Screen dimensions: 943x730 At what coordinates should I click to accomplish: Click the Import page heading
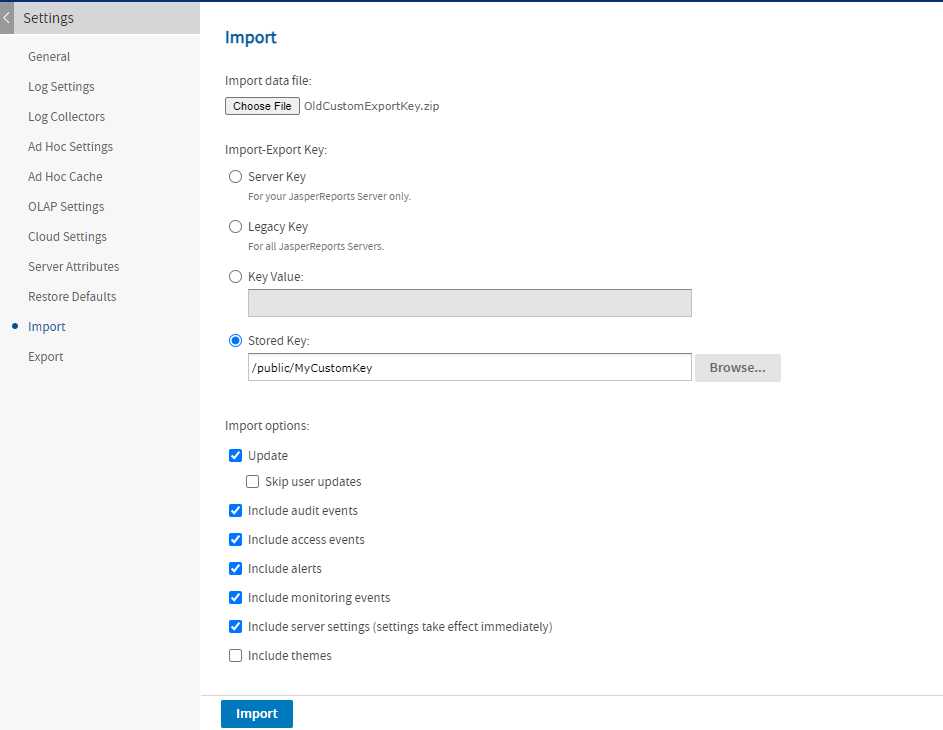(x=251, y=37)
